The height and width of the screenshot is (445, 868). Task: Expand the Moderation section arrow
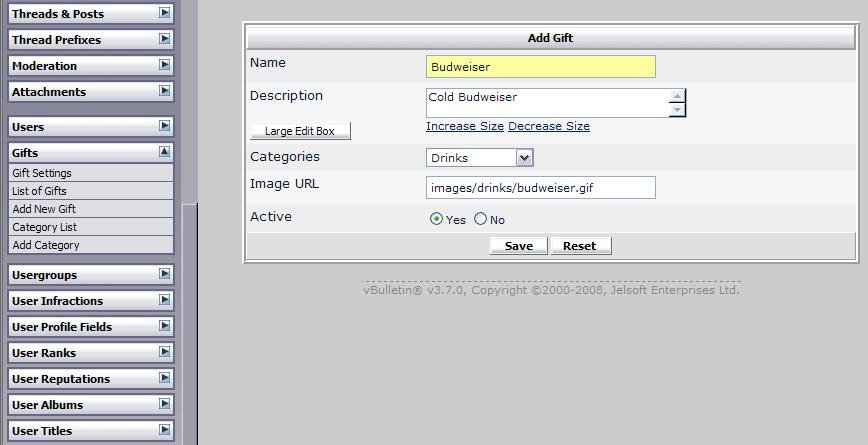tap(164, 65)
